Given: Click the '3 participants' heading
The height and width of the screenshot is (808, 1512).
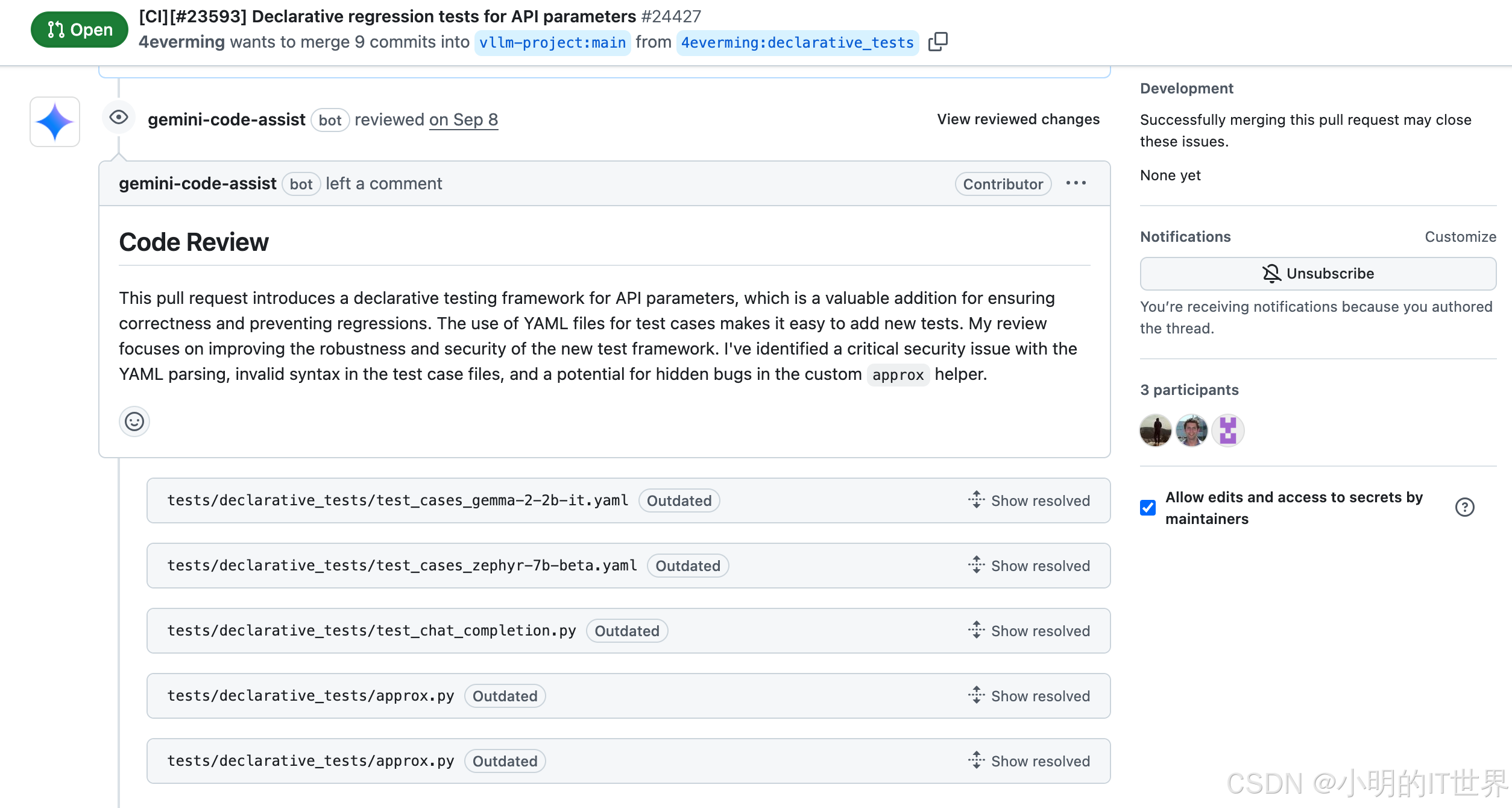Looking at the screenshot, I should (x=1189, y=390).
